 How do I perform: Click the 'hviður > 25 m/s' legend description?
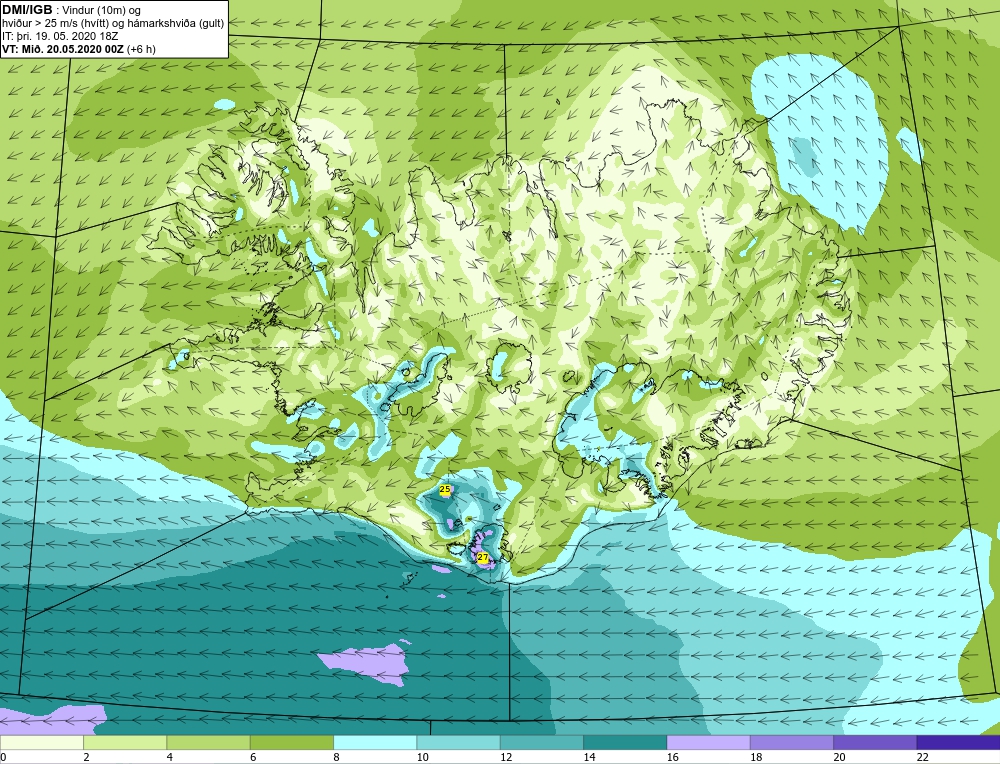click(x=113, y=24)
